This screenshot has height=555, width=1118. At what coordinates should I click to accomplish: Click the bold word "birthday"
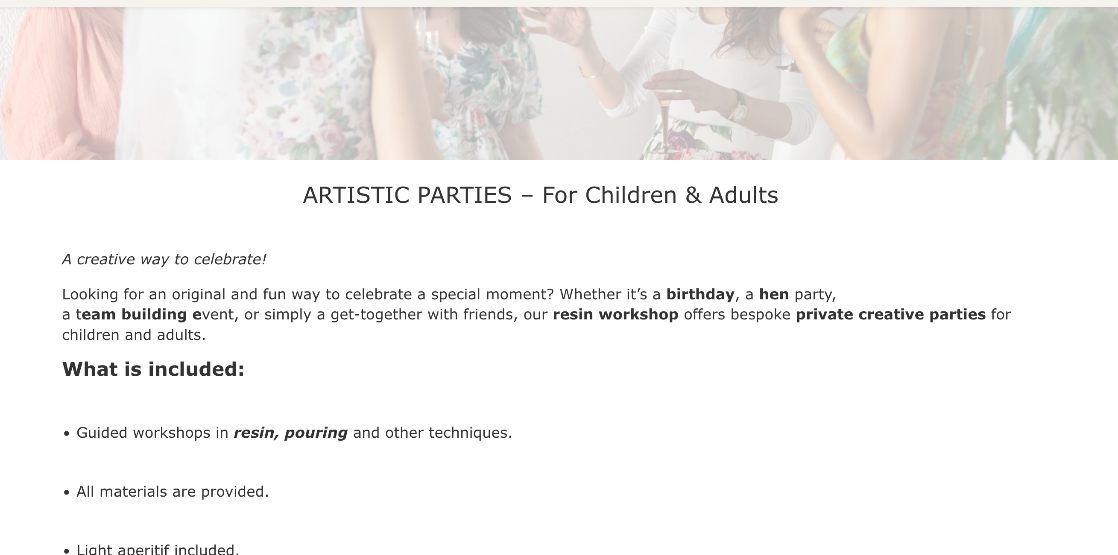(x=700, y=294)
